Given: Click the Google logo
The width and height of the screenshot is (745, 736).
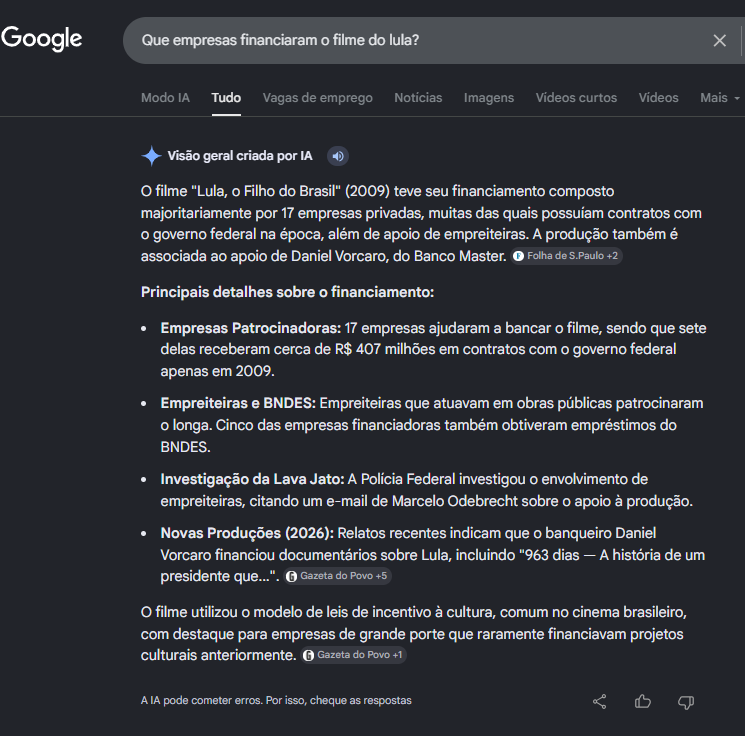Looking at the screenshot, I should point(42,38).
